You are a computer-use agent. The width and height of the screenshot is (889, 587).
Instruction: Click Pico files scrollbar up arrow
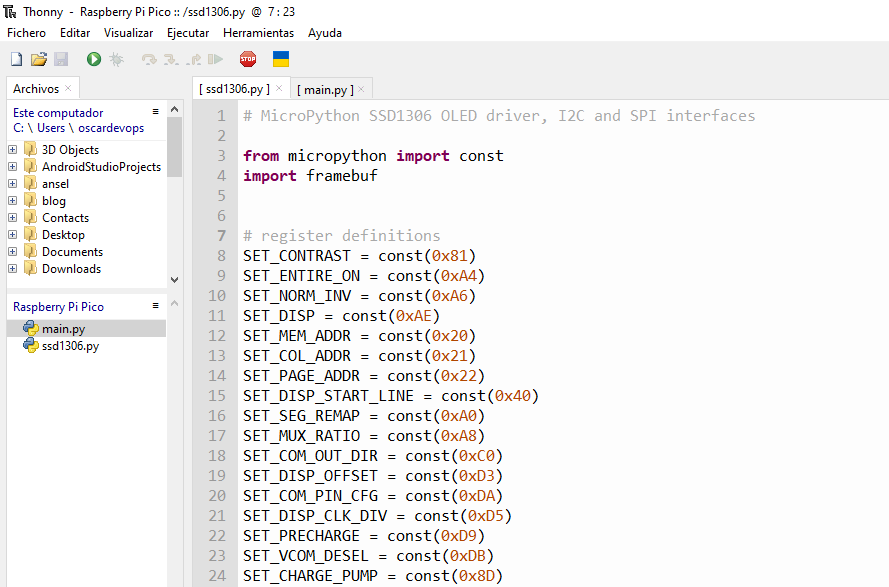[175, 303]
